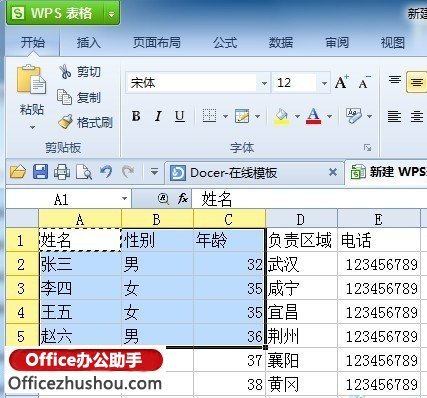Open the 页面布局 tab
The height and width of the screenshot is (398, 427).
(157, 43)
